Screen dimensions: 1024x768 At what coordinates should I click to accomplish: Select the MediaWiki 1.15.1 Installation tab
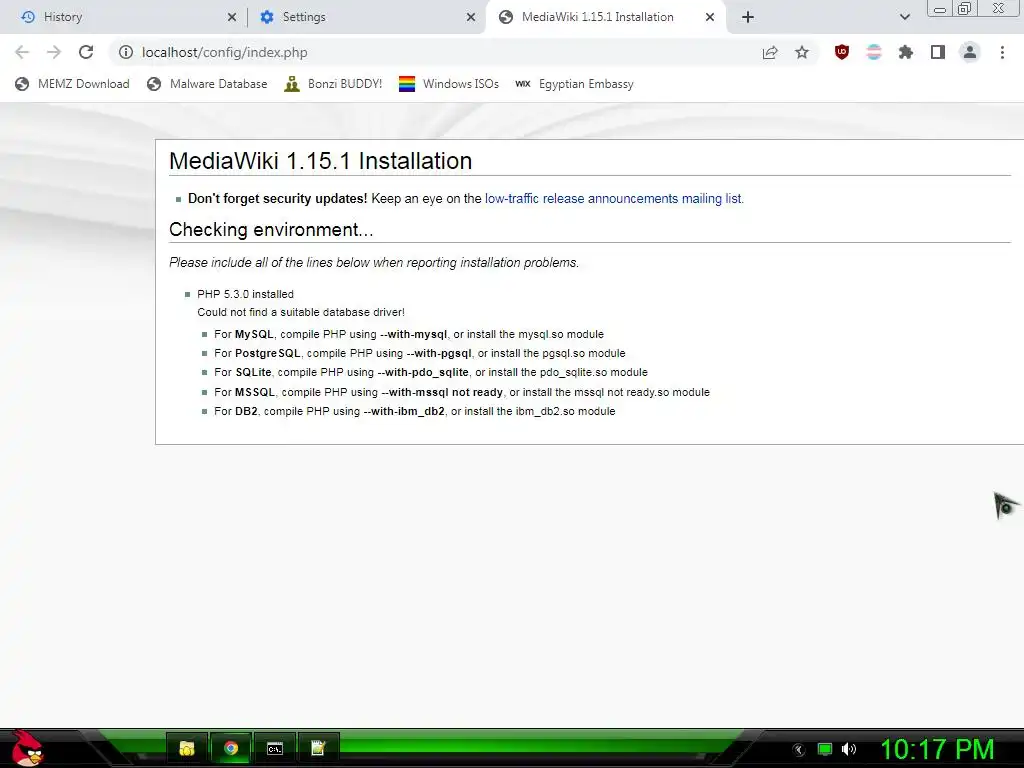(598, 17)
